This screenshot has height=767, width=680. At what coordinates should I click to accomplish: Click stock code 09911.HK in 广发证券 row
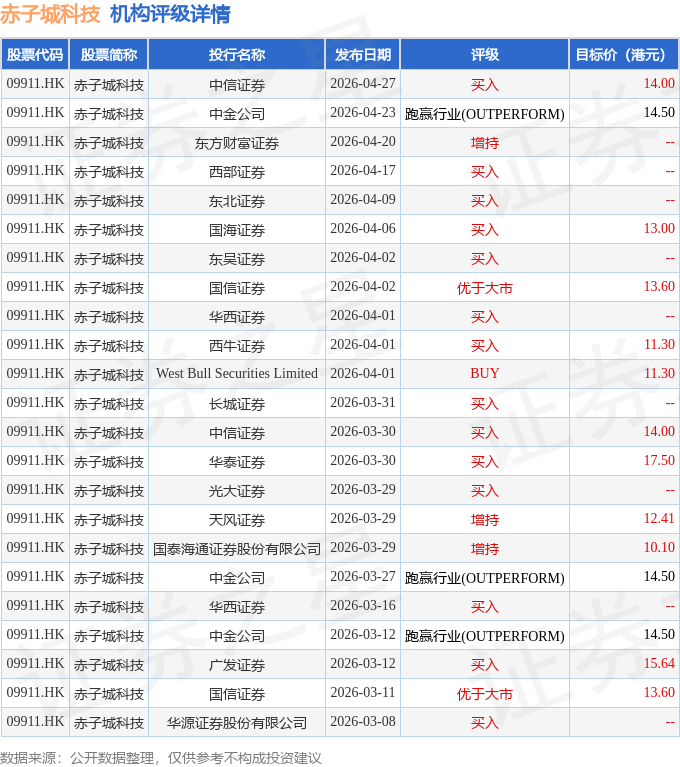pos(35,663)
